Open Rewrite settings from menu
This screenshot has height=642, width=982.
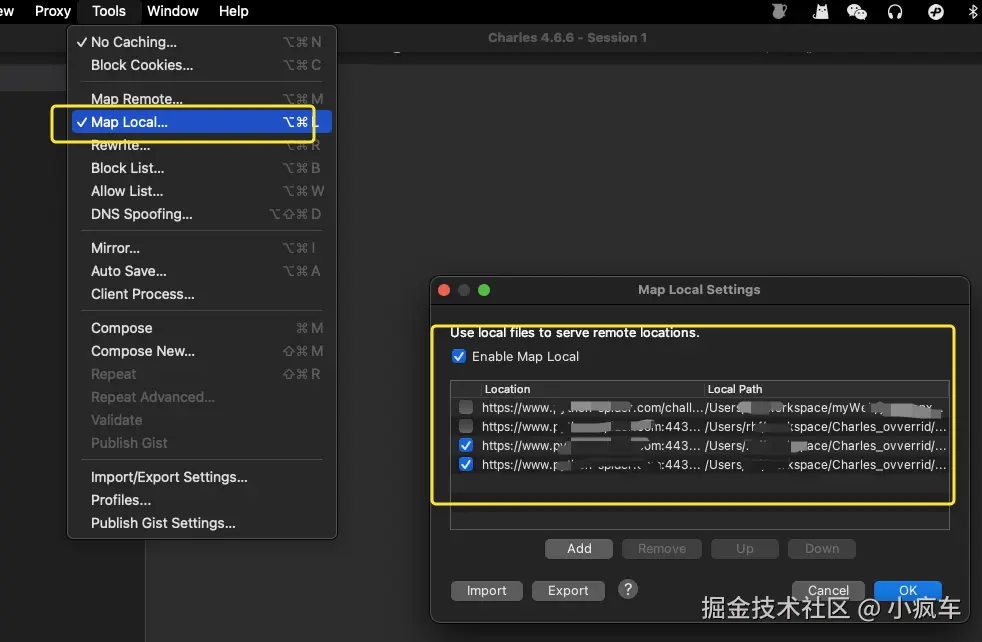(x=202, y=145)
